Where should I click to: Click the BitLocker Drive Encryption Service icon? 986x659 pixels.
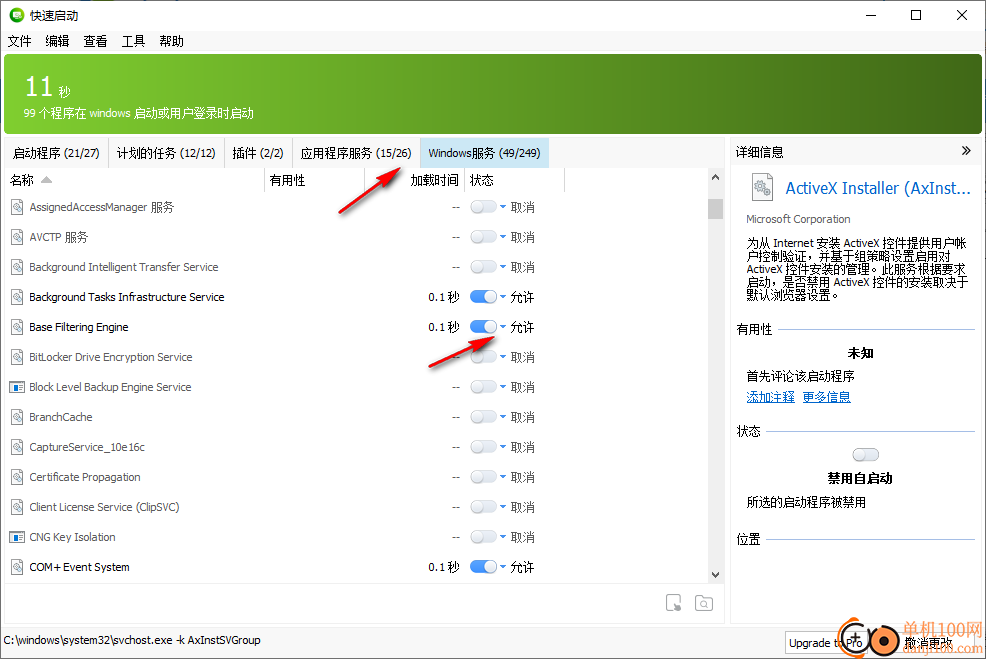tap(17, 357)
